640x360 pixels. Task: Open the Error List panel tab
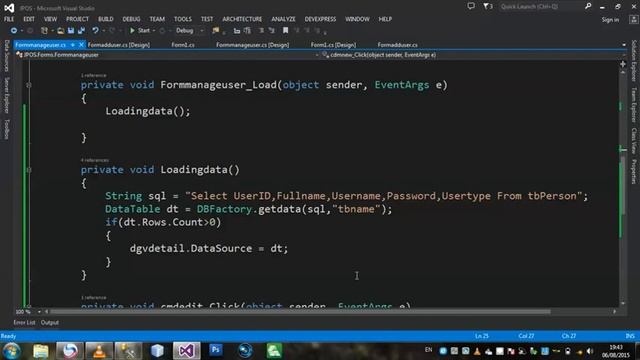pyautogui.click(x=24, y=322)
